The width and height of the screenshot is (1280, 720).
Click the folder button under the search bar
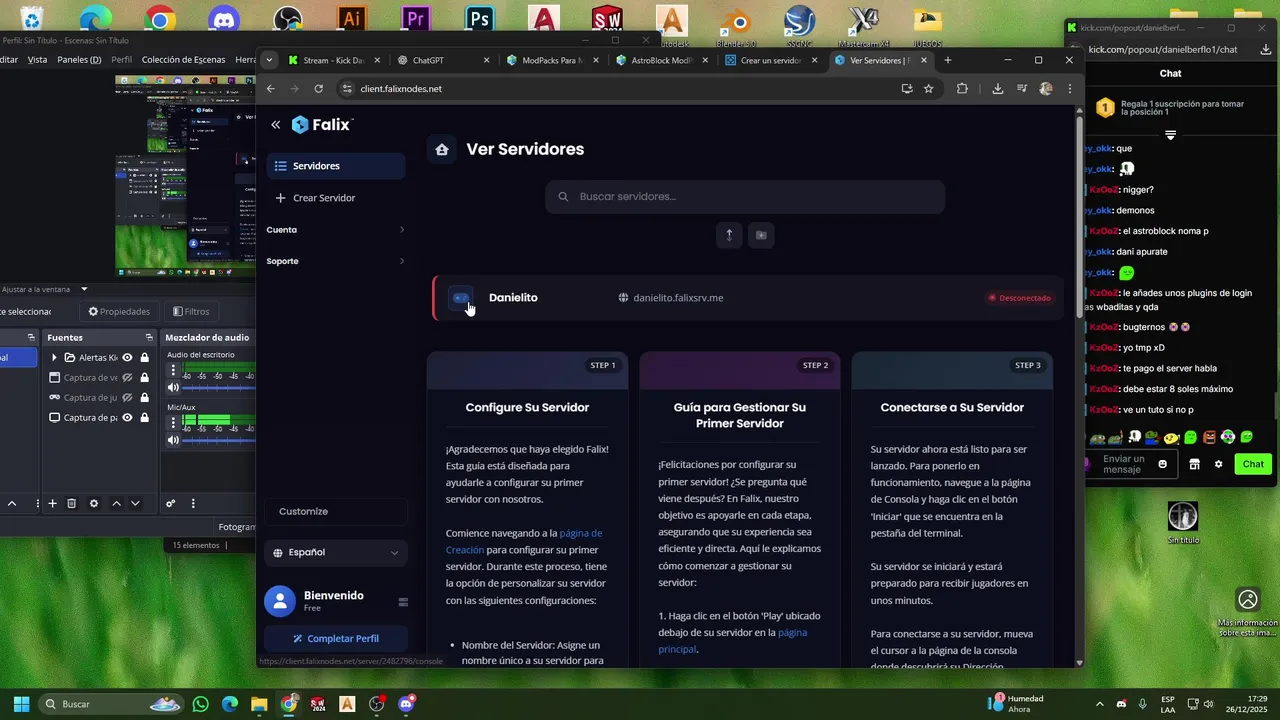pos(761,235)
